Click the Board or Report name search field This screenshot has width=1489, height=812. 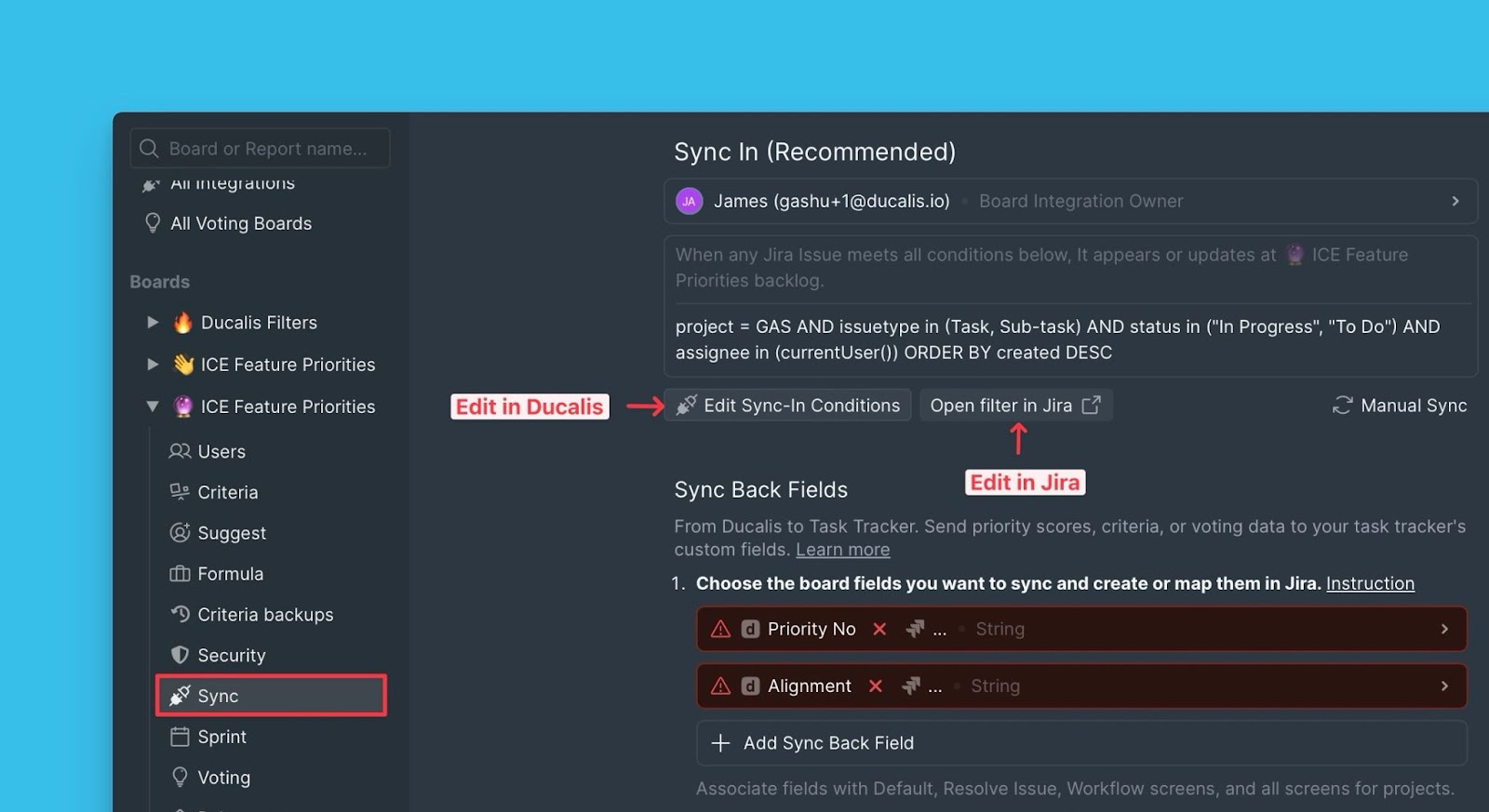click(268, 149)
